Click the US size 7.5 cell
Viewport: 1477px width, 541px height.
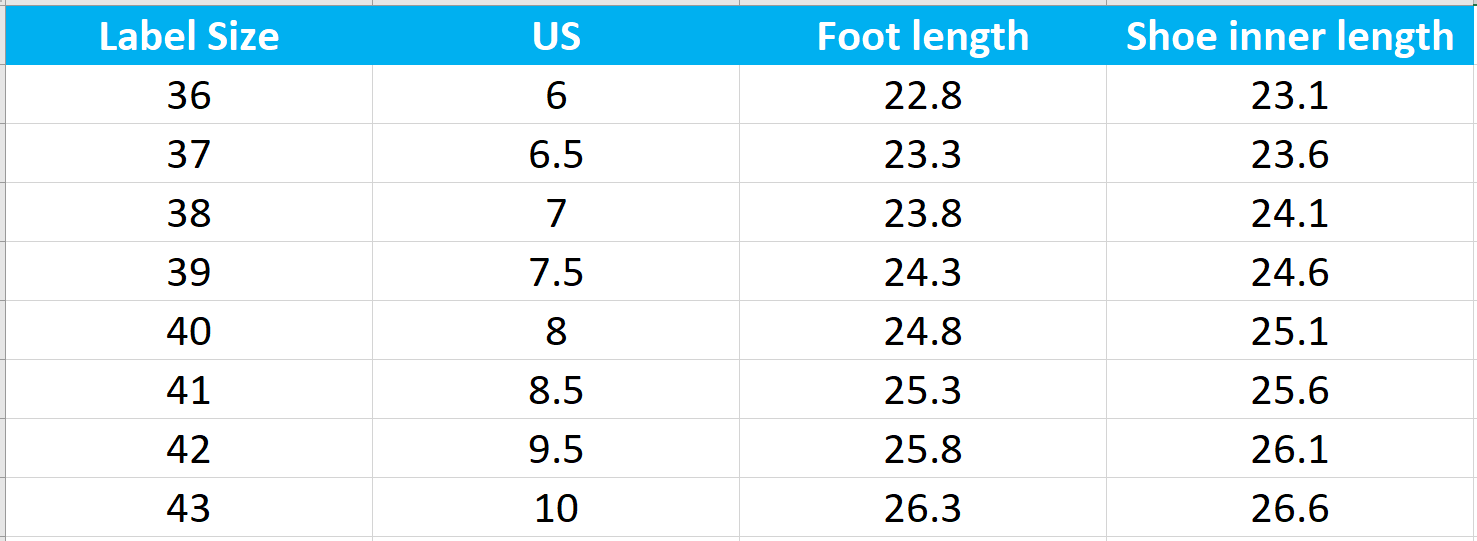556,272
